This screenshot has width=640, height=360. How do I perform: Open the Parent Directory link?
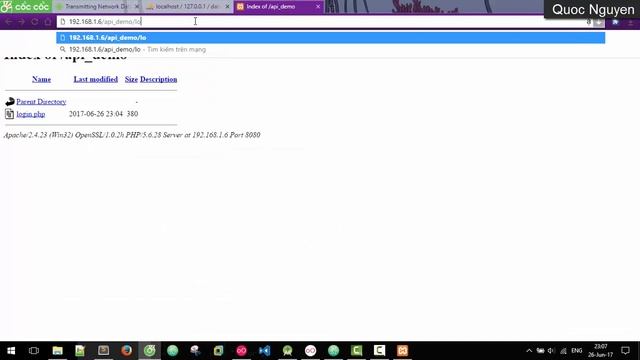[41, 102]
